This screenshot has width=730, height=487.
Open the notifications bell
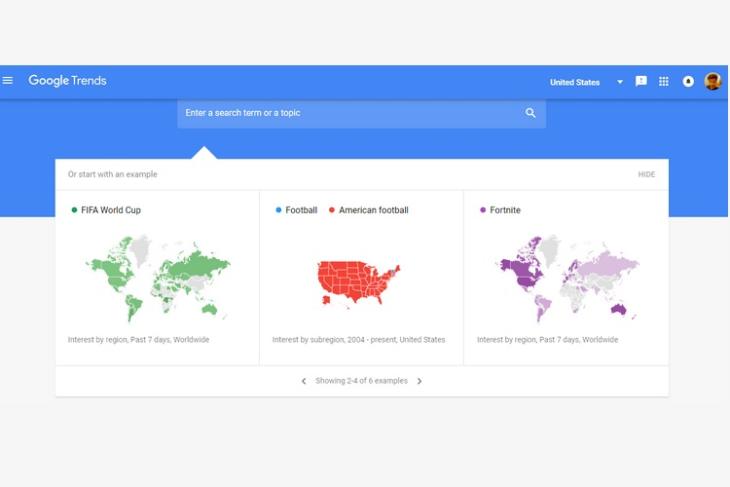tap(688, 81)
